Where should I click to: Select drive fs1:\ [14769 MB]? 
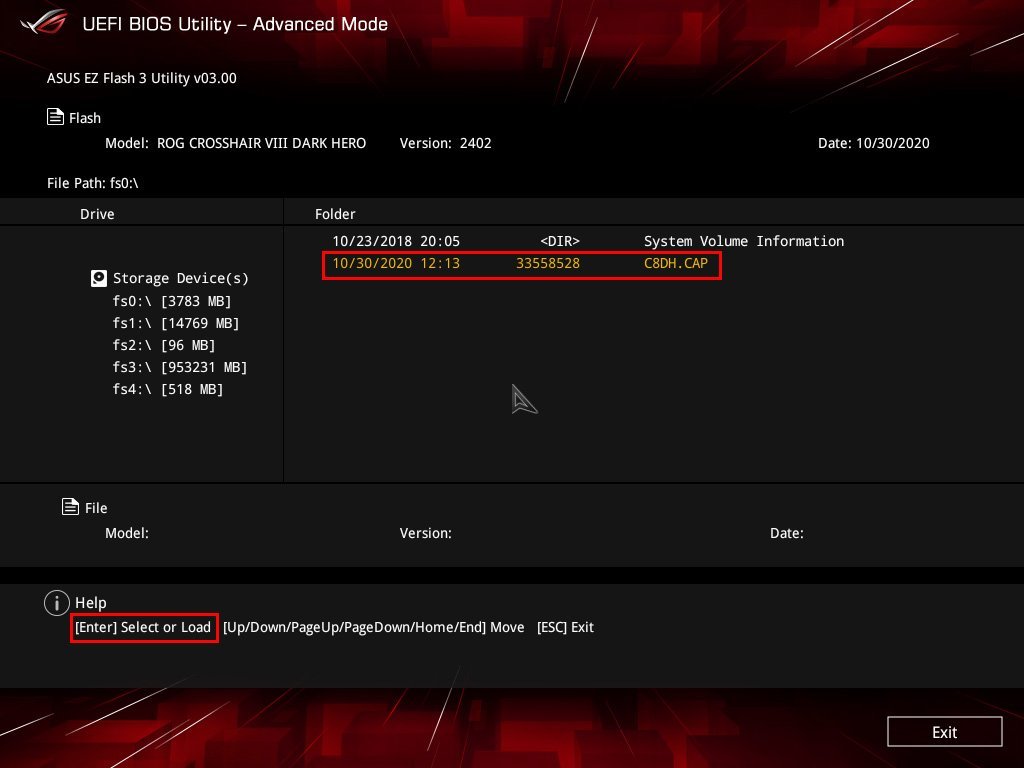[x=176, y=323]
